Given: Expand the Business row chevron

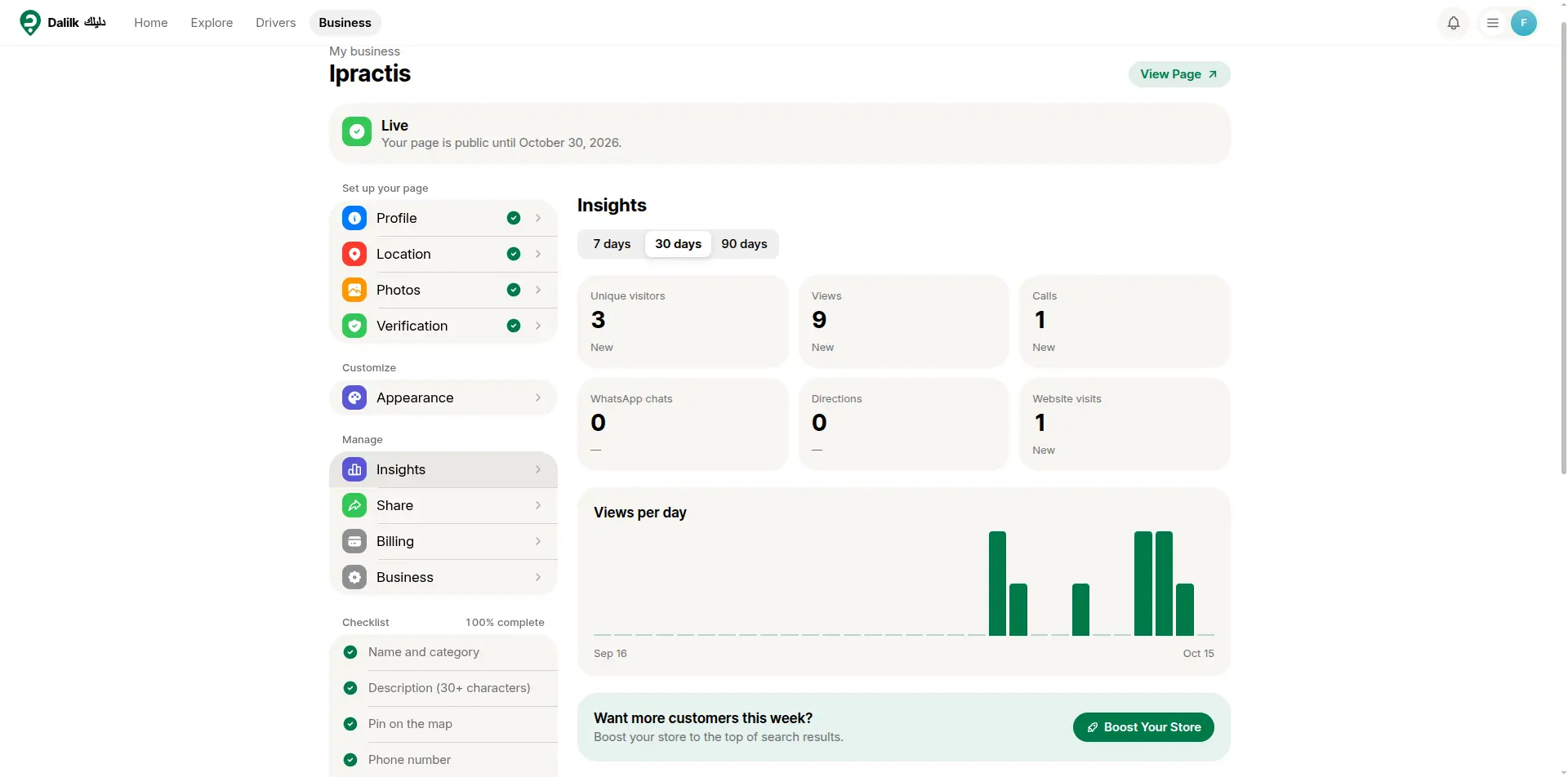Looking at the screenshot, I should click(x=538, y=577).
